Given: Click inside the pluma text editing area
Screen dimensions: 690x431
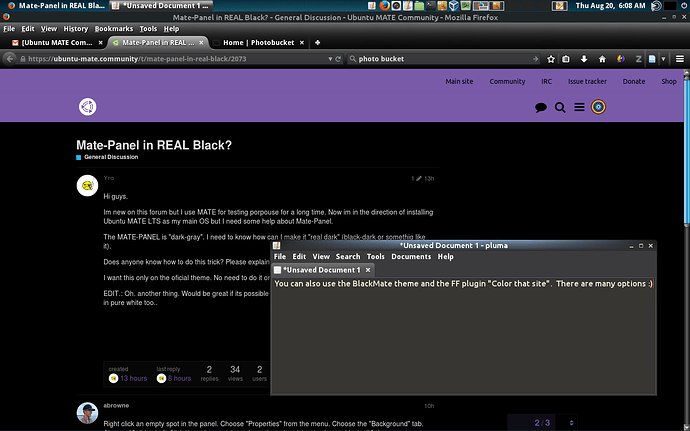Looking at the screenshot, I should (x=463, y=335).
